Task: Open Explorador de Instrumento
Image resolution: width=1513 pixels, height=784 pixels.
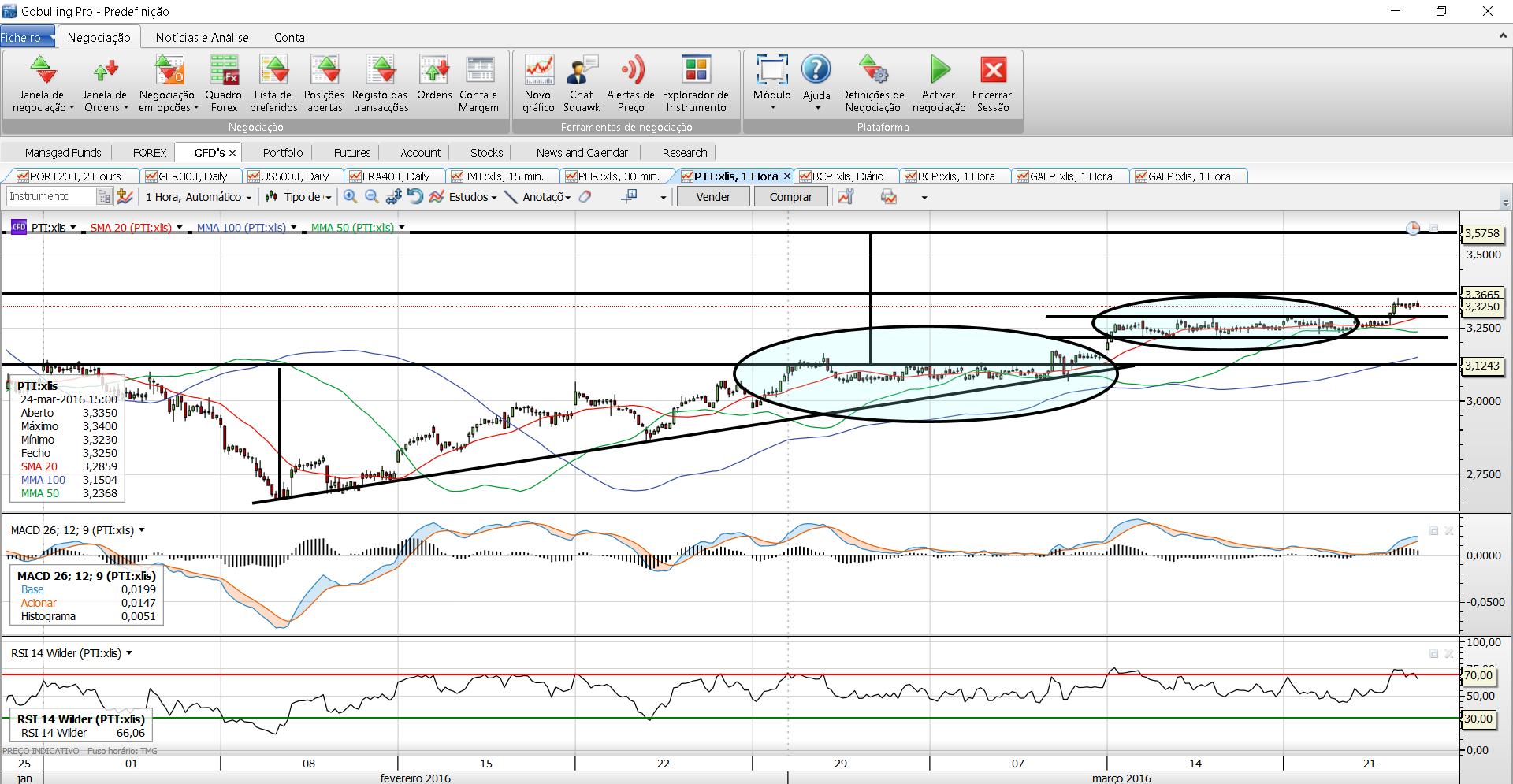Action: [x=695, y=84]
